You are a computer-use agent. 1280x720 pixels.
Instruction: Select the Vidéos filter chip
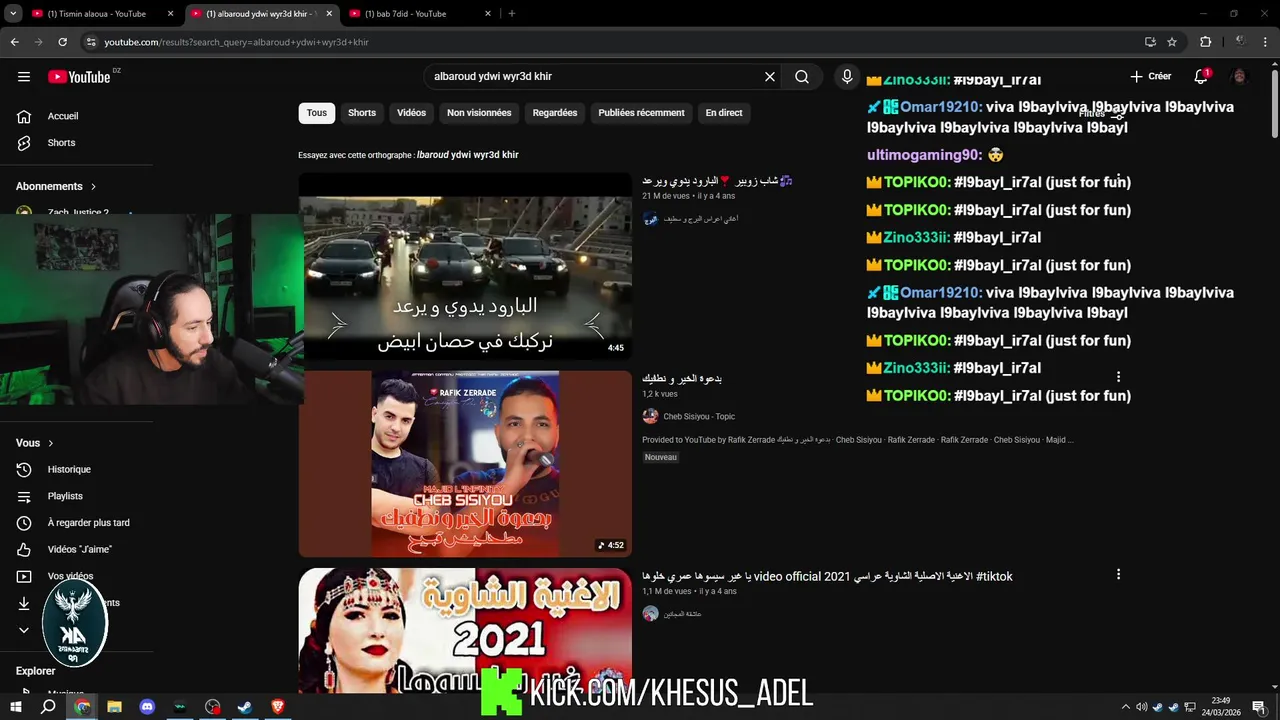pyautogui.click(x=411, y=113)
